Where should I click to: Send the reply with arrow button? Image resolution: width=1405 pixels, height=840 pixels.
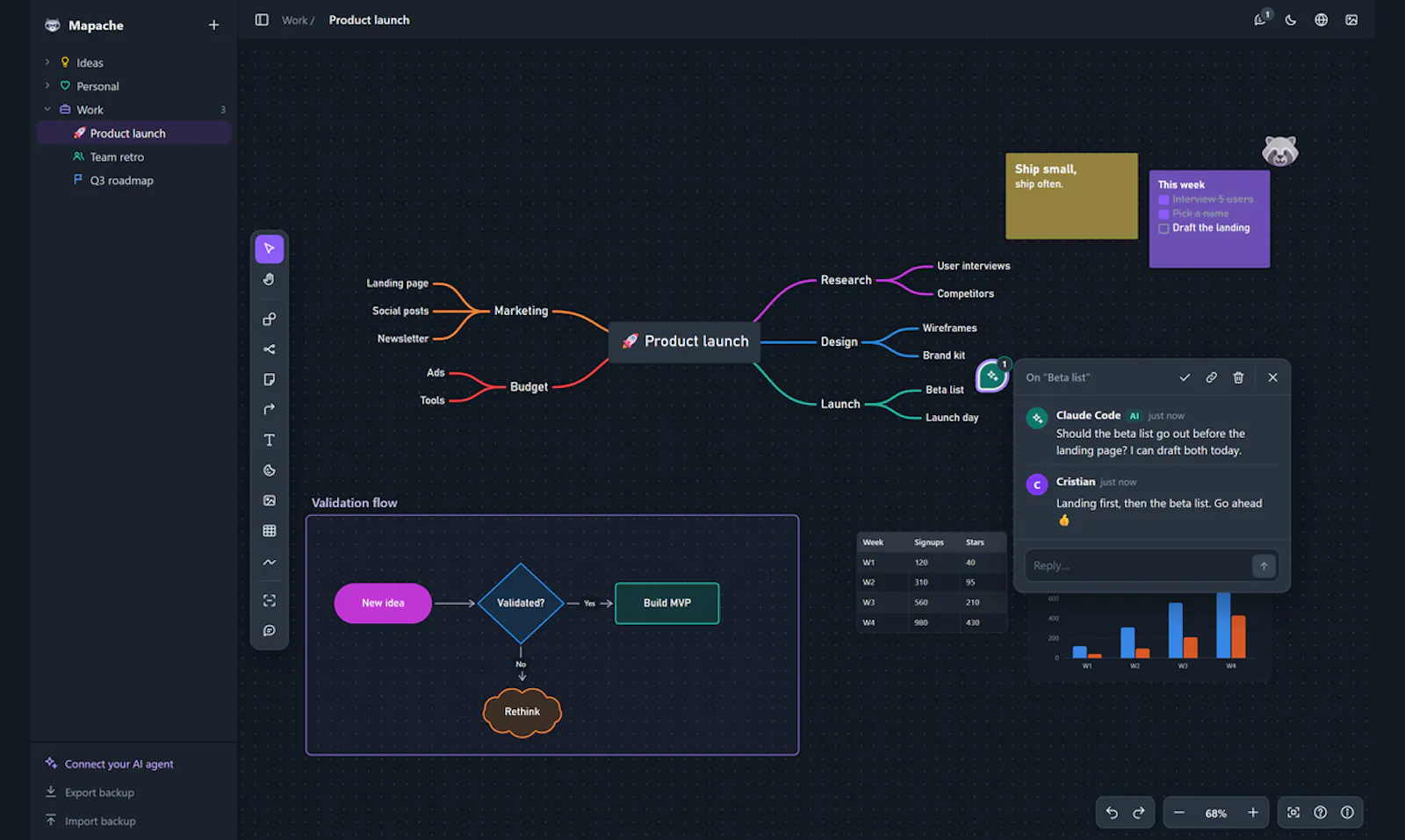1264,566
